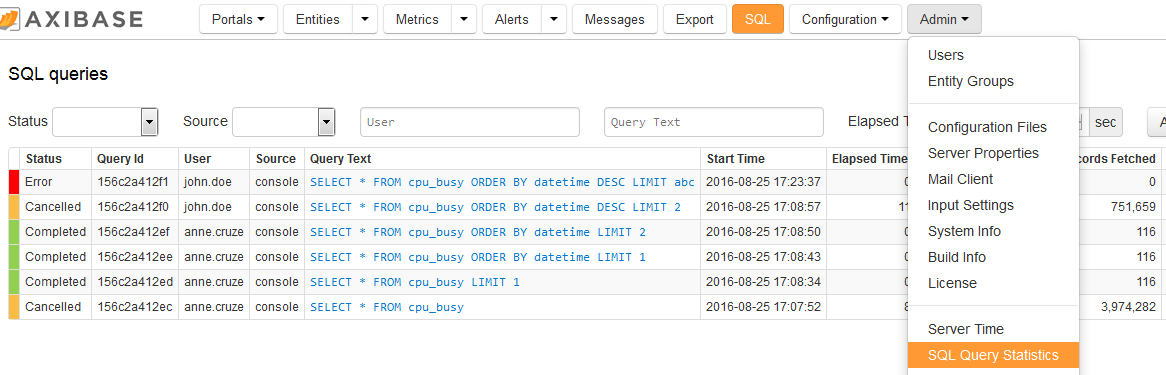Open the Metrics page
This screenshot has width=1166, height=375.
click(417, 19)
